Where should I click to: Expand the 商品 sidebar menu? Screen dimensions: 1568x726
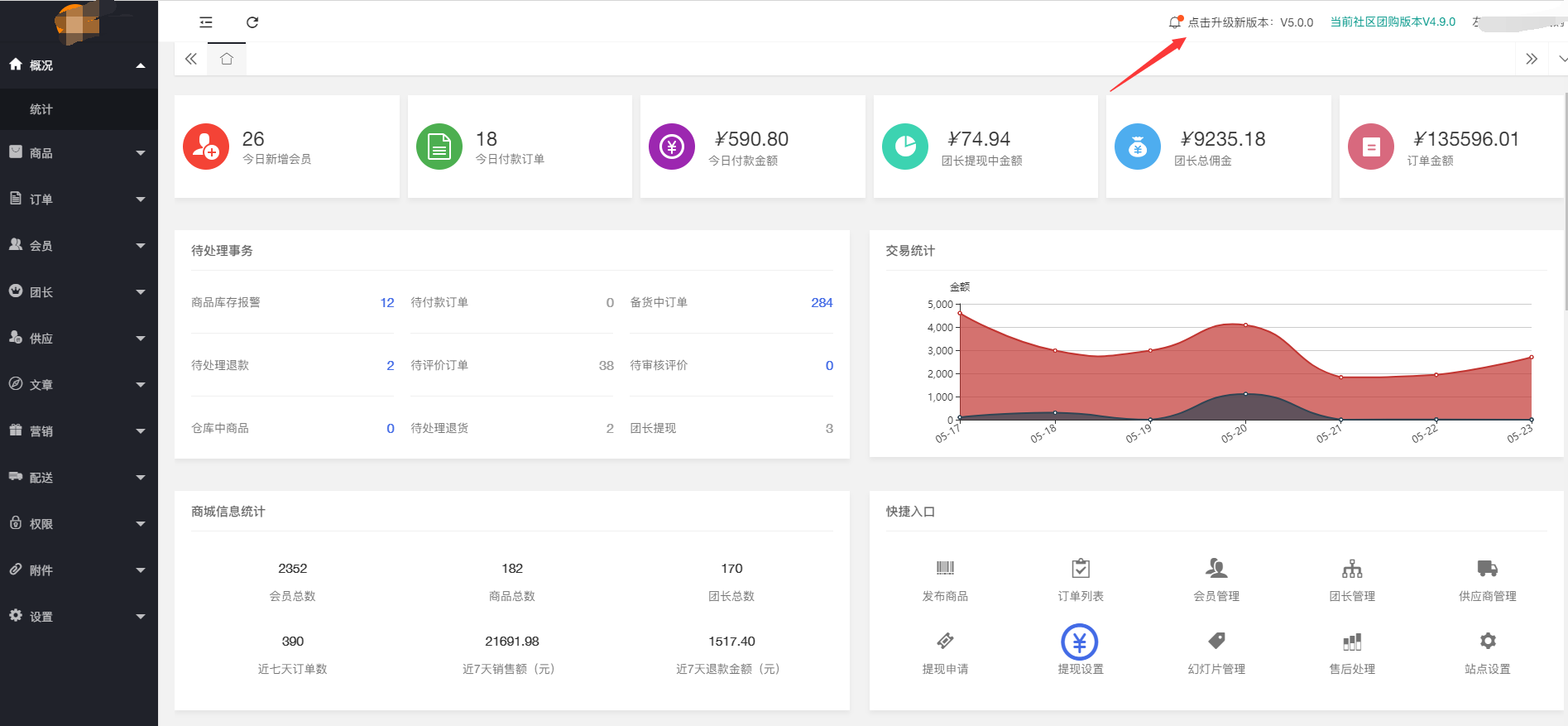[x=79, y=153]
